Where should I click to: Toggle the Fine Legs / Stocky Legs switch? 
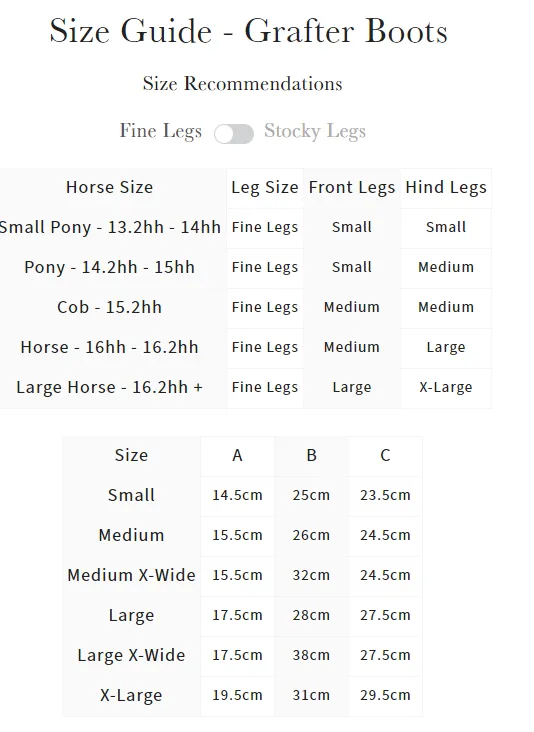tap(234, 134)
